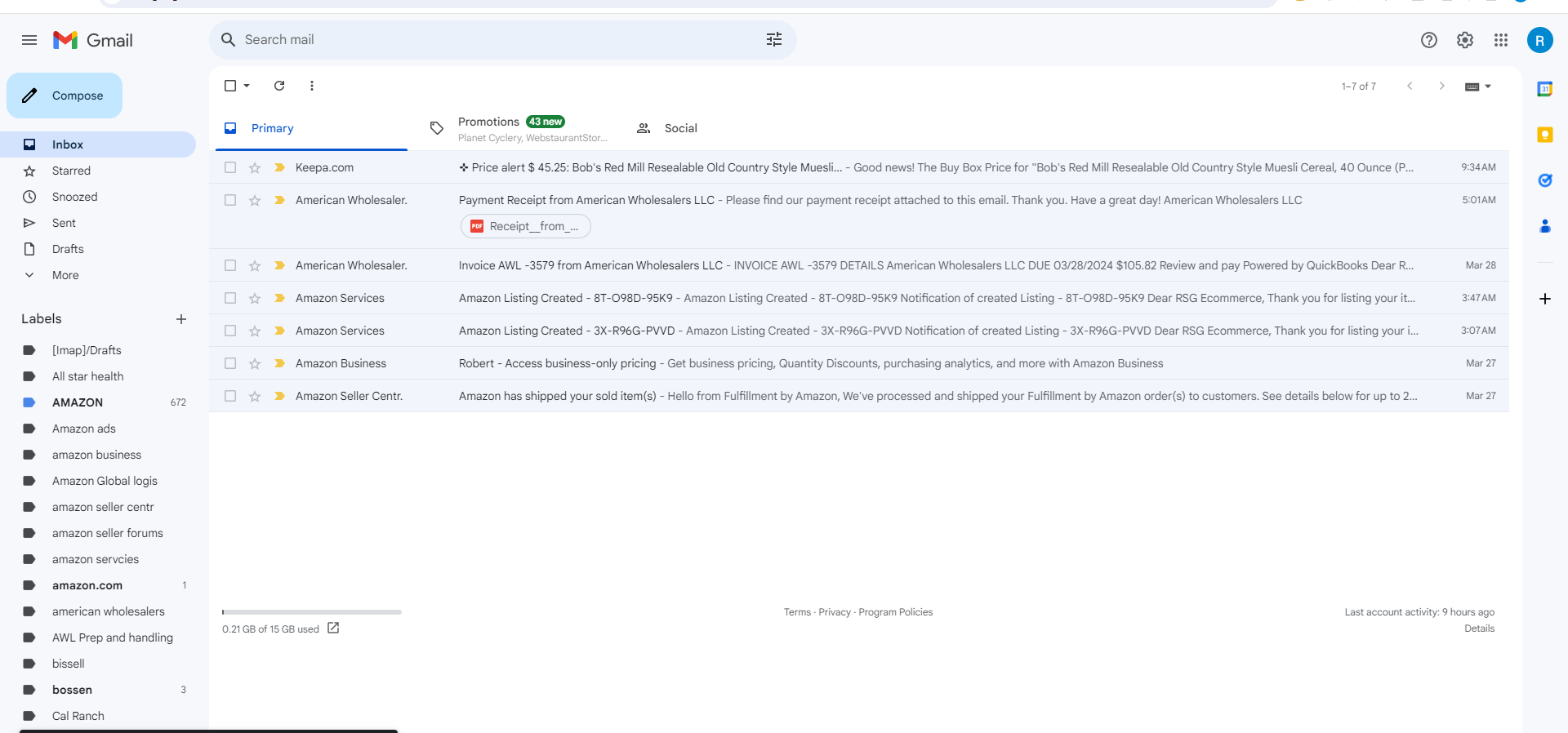
Task: Open Google Tasks side panel icon
Action: pos(1545,180)
